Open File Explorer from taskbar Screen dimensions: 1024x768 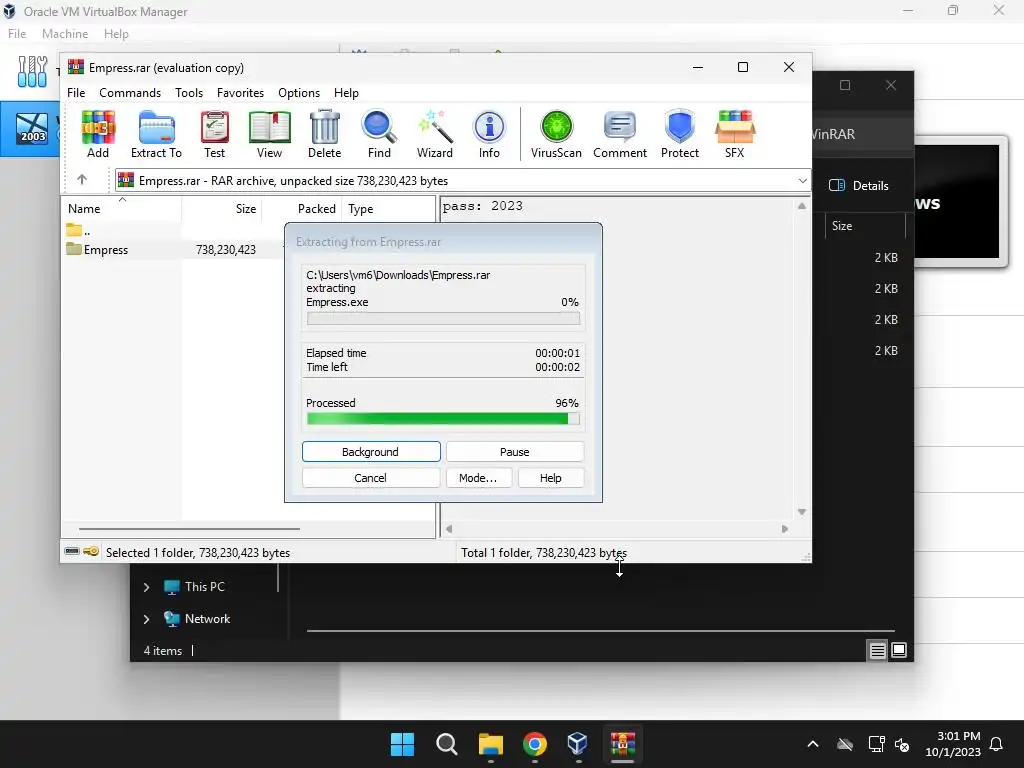pos(490,744)
